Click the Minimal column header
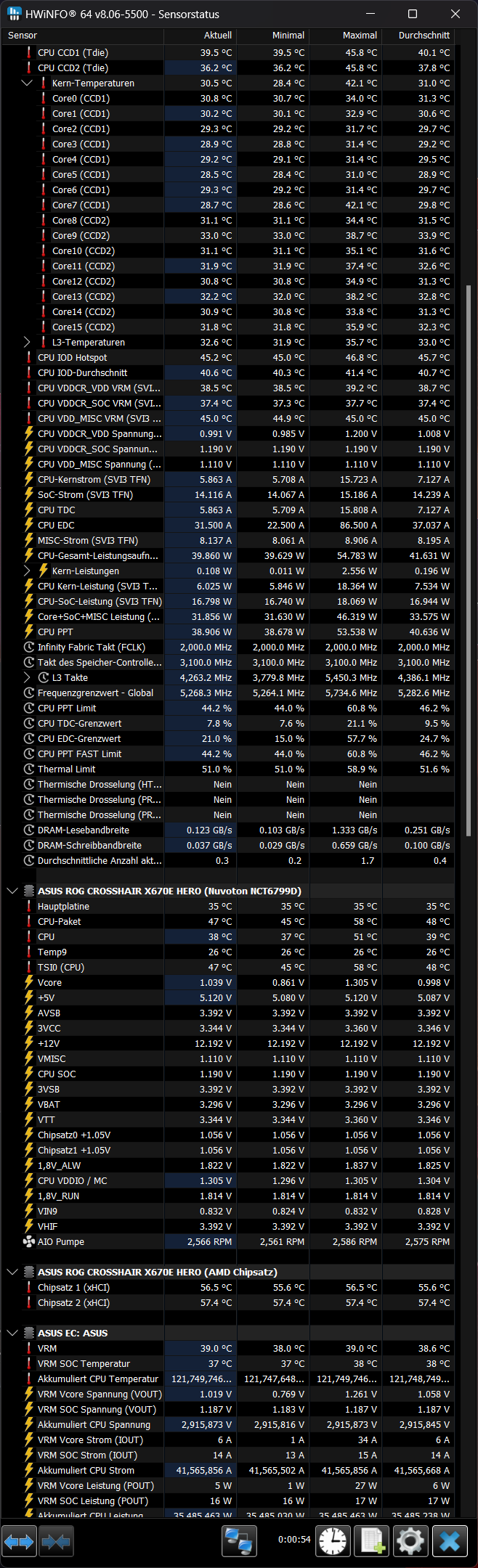 272,35
